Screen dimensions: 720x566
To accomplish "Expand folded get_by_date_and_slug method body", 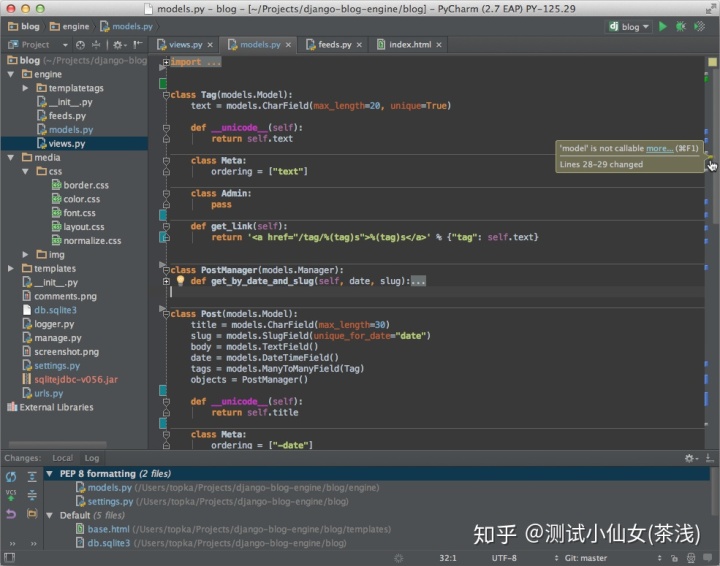I will click(x=166, y=281).
